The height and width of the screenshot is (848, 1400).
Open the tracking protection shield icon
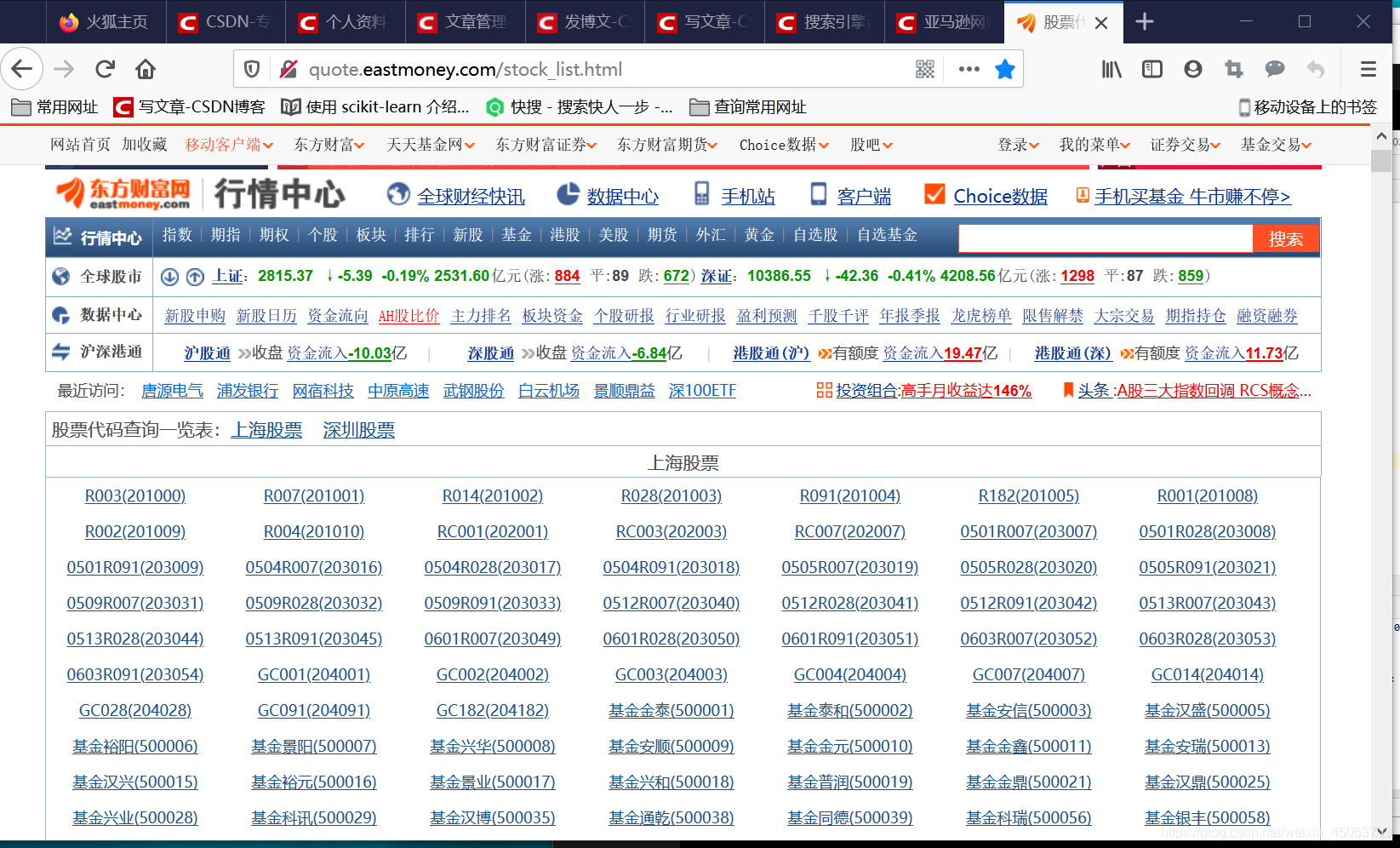[x=252, y=69]
